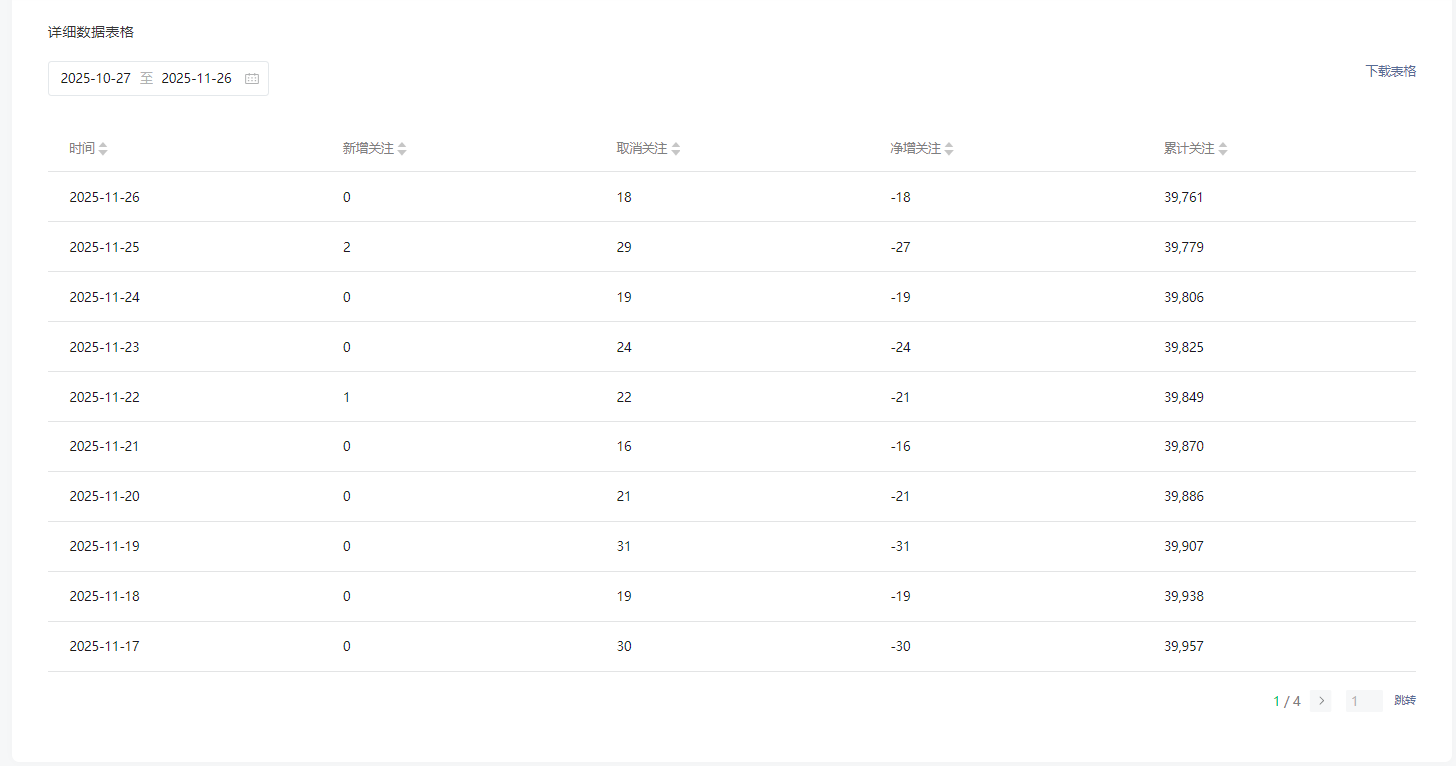Screen dimensions: 1456x766
Task: Go to next page with right chevron
Action: 1321,701
